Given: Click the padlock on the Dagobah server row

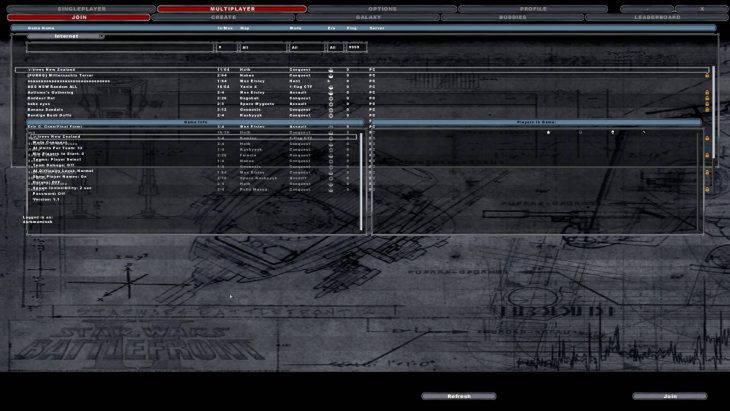Looking at the screenshot, I should 707,98.
